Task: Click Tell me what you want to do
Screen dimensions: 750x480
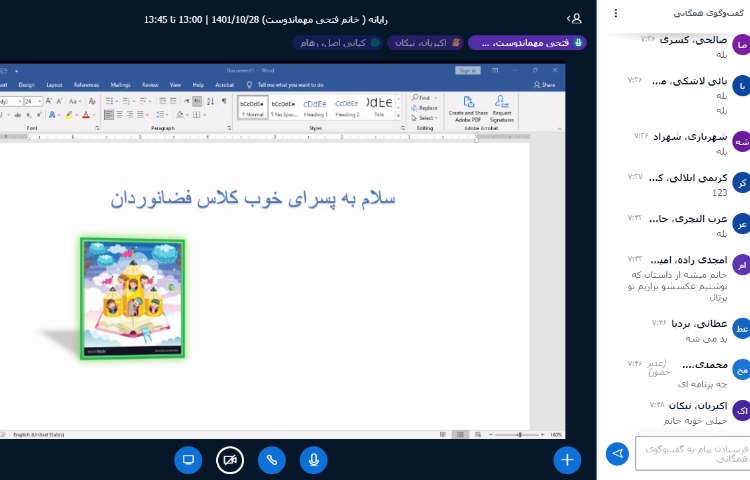Action: point(286,85)
